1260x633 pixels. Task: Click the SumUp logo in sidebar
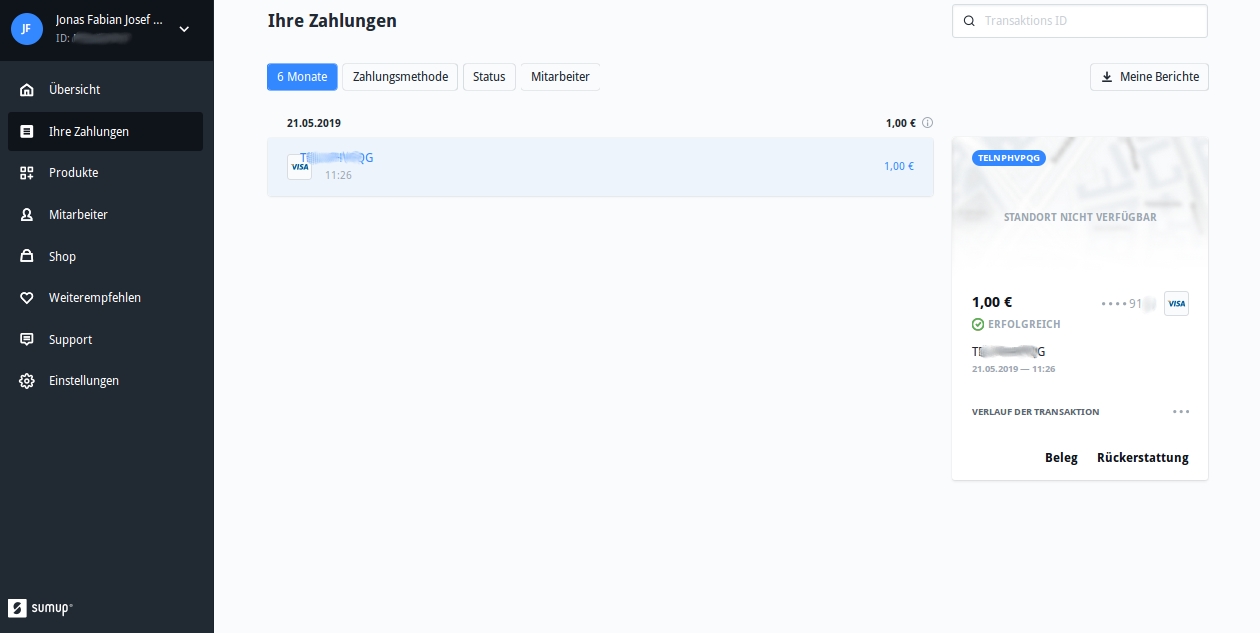pos(40,608)
